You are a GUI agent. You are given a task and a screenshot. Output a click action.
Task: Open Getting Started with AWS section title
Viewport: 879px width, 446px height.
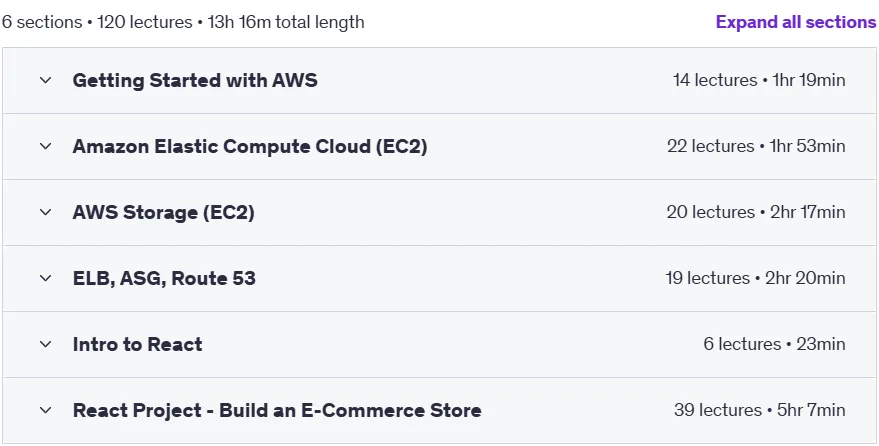coord(195,81)
